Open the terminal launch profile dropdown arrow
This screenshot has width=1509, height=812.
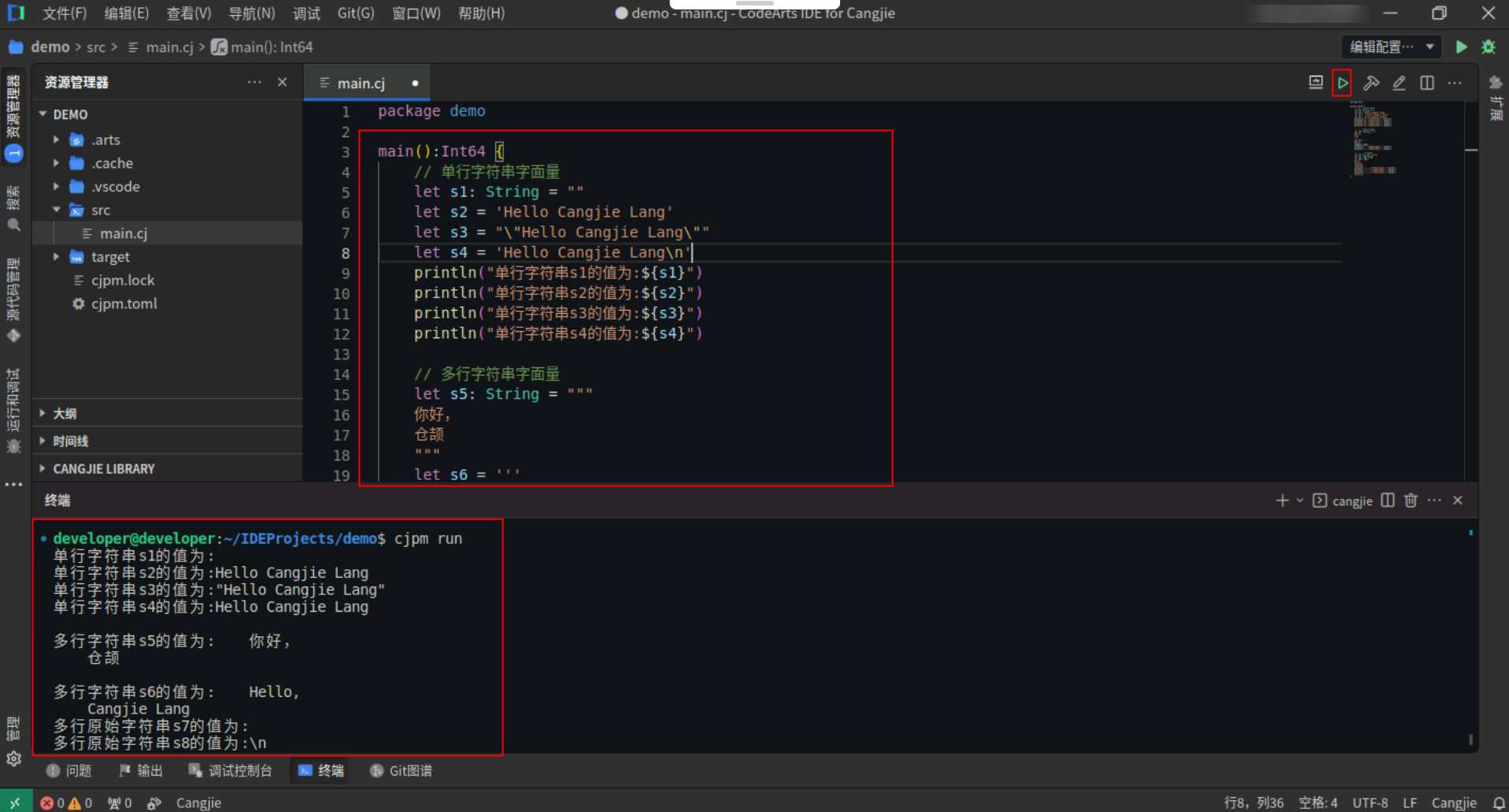point(1299,501)
